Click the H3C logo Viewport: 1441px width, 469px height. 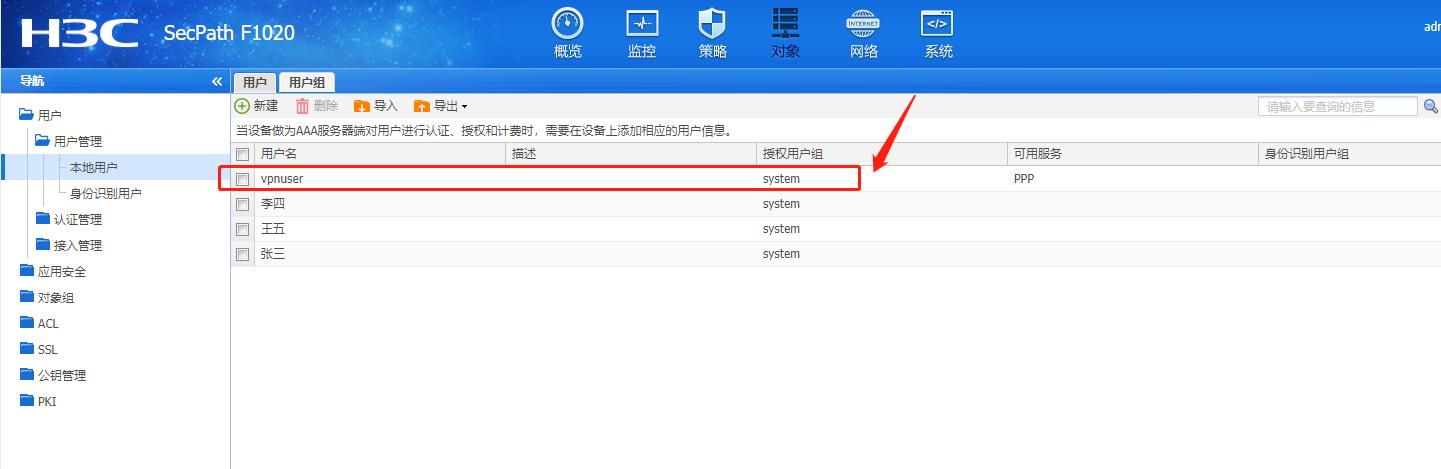(79, 33)
